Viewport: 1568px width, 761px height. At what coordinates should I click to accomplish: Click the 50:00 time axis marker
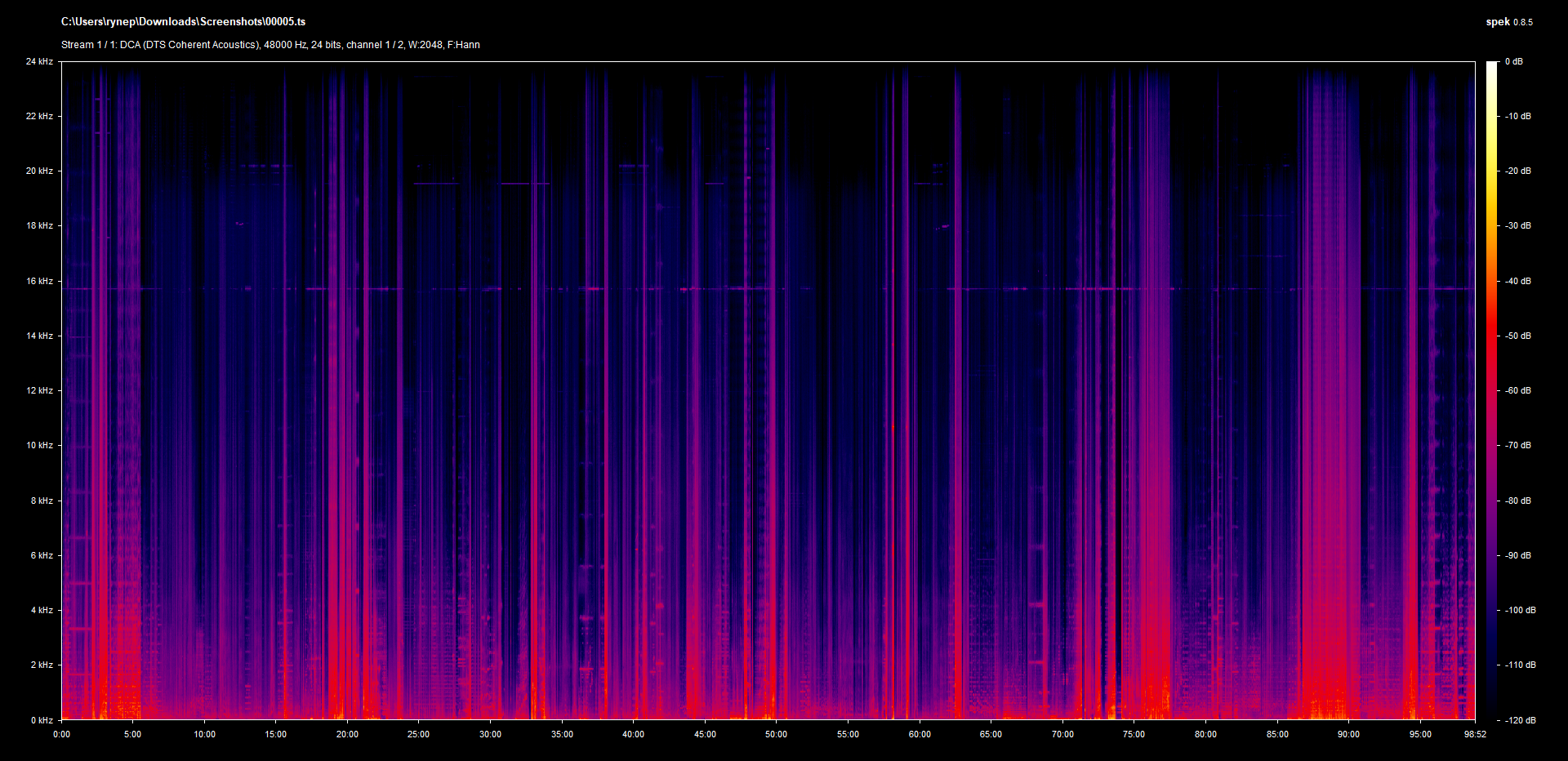776,734
